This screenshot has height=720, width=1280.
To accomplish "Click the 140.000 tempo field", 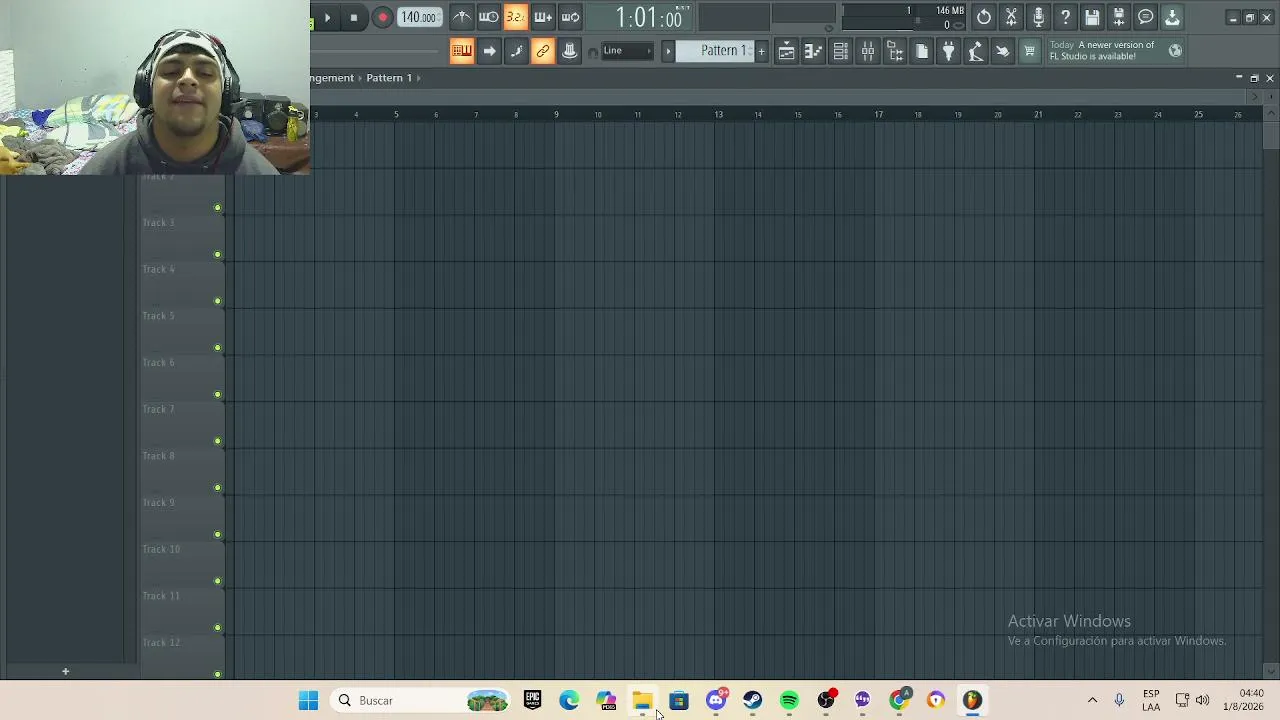I will point(418,17).
